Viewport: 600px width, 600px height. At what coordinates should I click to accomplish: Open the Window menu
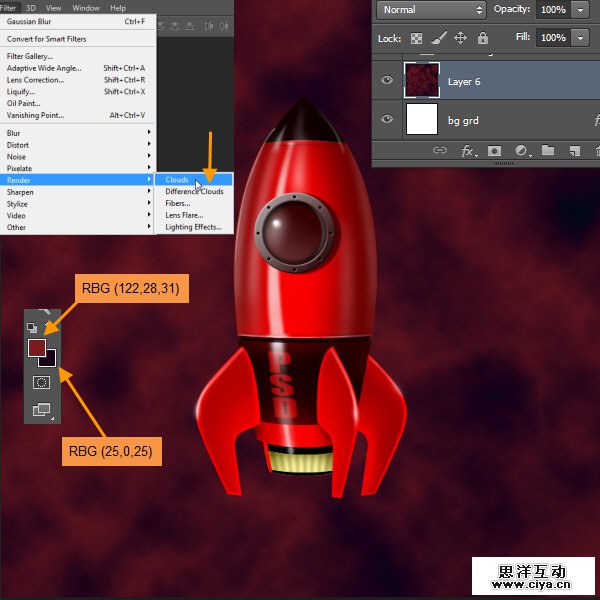86,7
